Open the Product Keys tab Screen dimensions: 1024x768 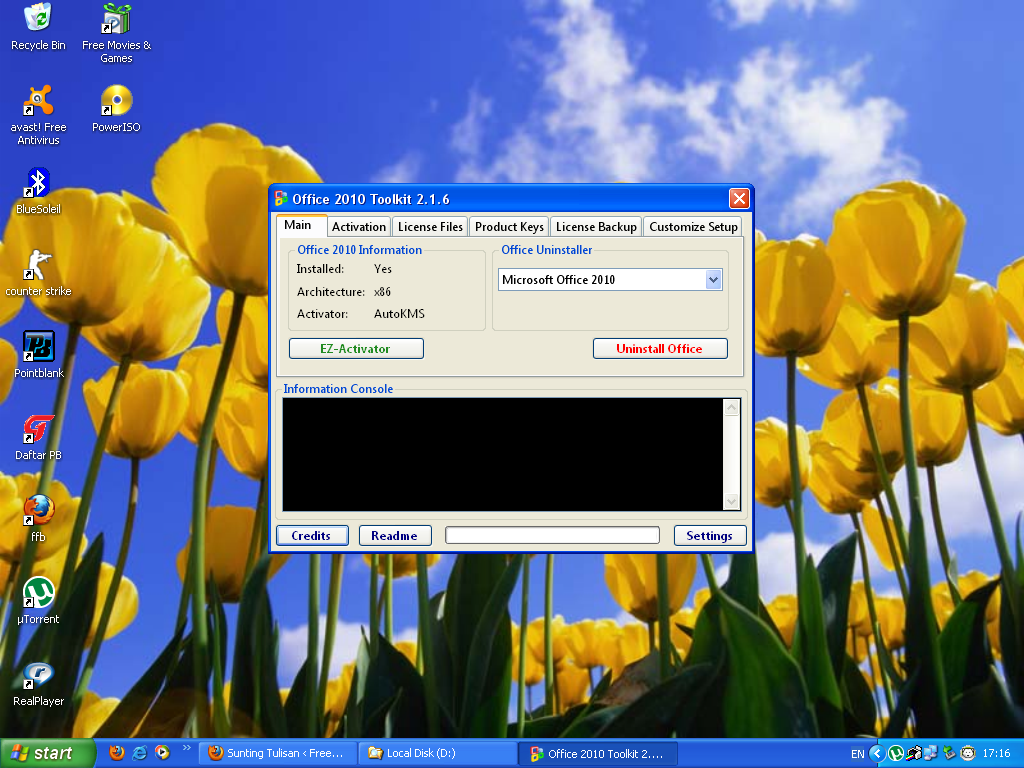509,227
